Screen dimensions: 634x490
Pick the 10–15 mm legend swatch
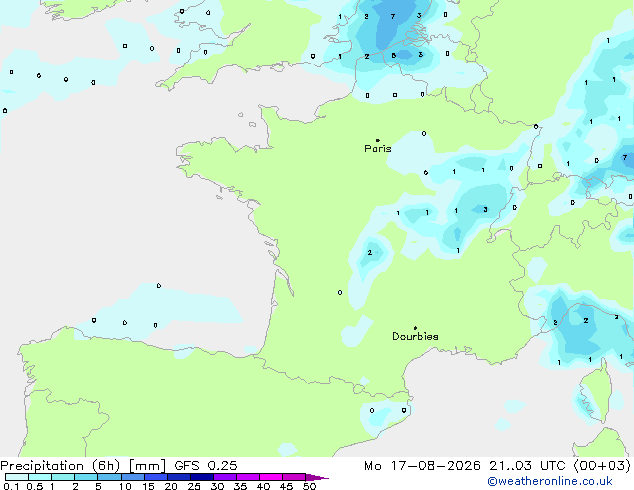click(133, 477)
